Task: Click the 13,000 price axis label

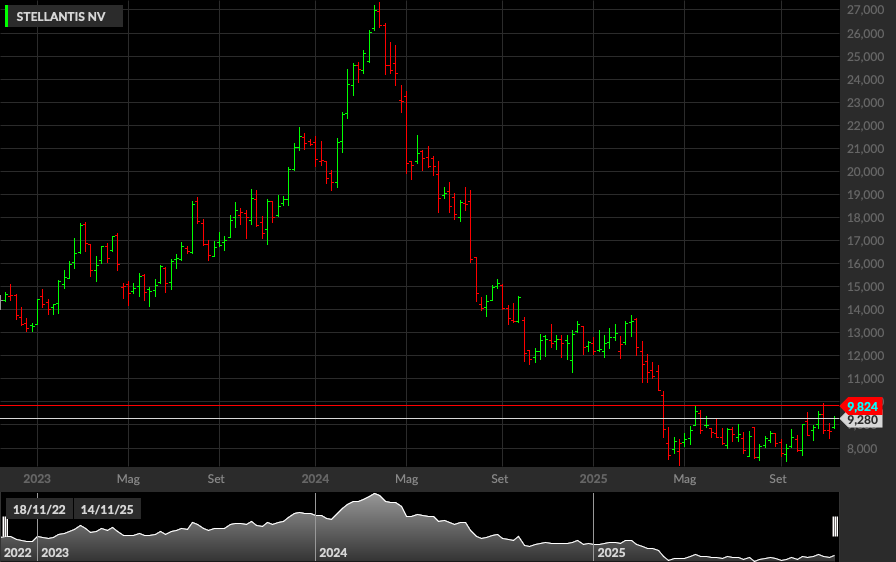Action: (x=865, y=333)
